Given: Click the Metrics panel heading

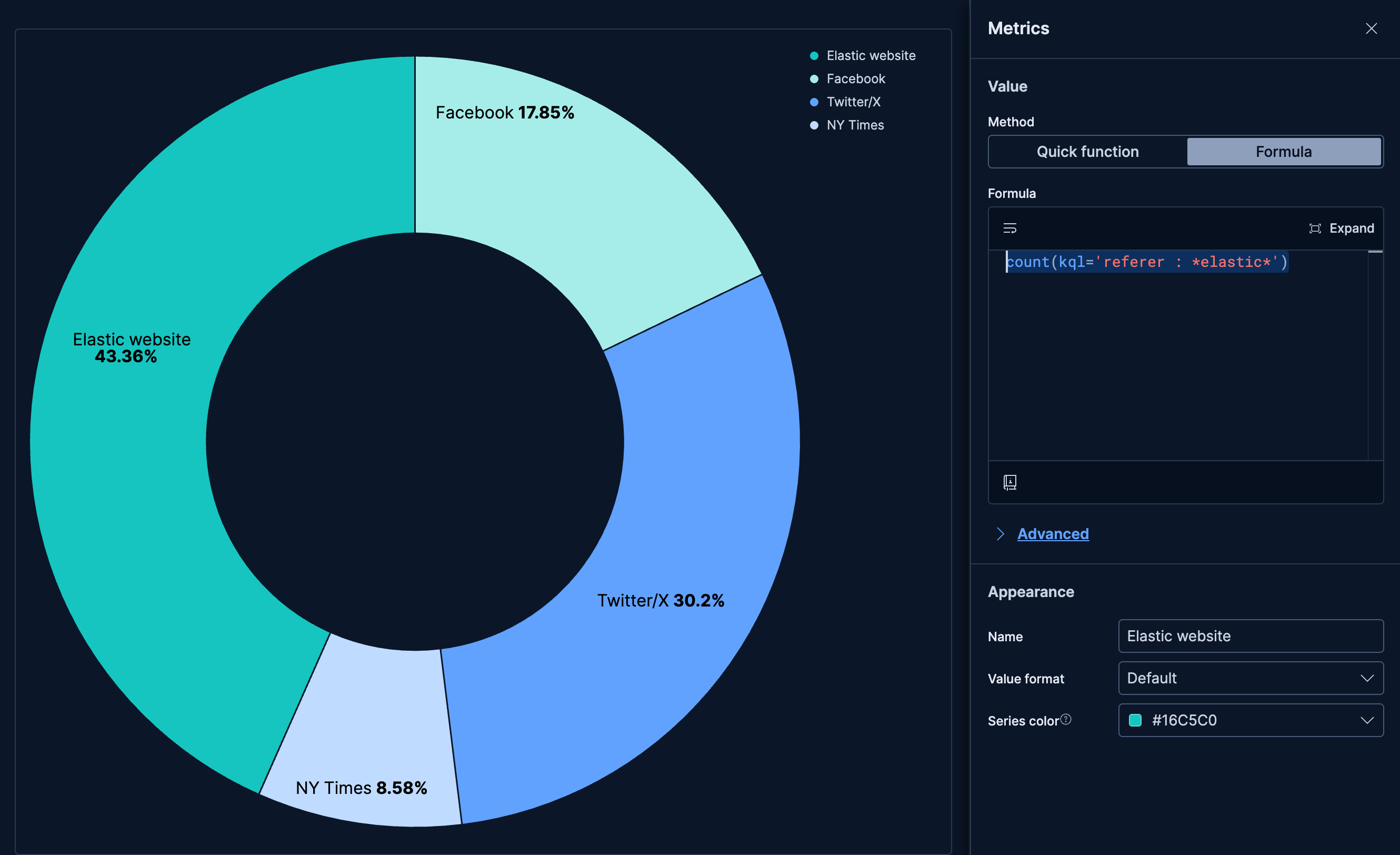Looking at the screenshot, I should tap(1018, 28).
